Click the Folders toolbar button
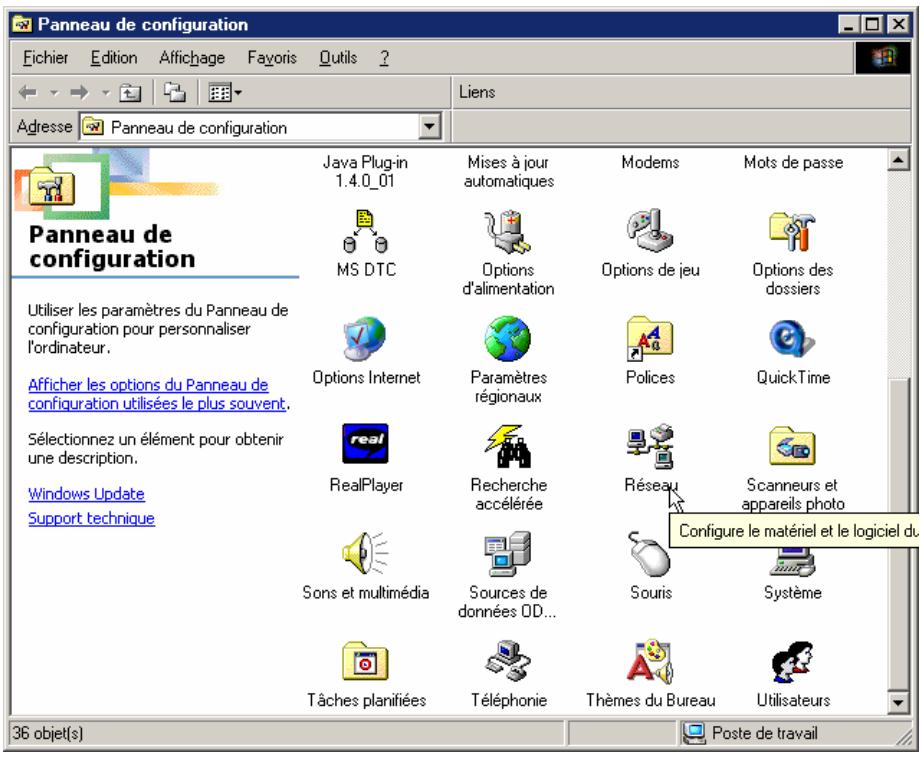This screenshot has height=757, width=923. (x=174, y=92)
